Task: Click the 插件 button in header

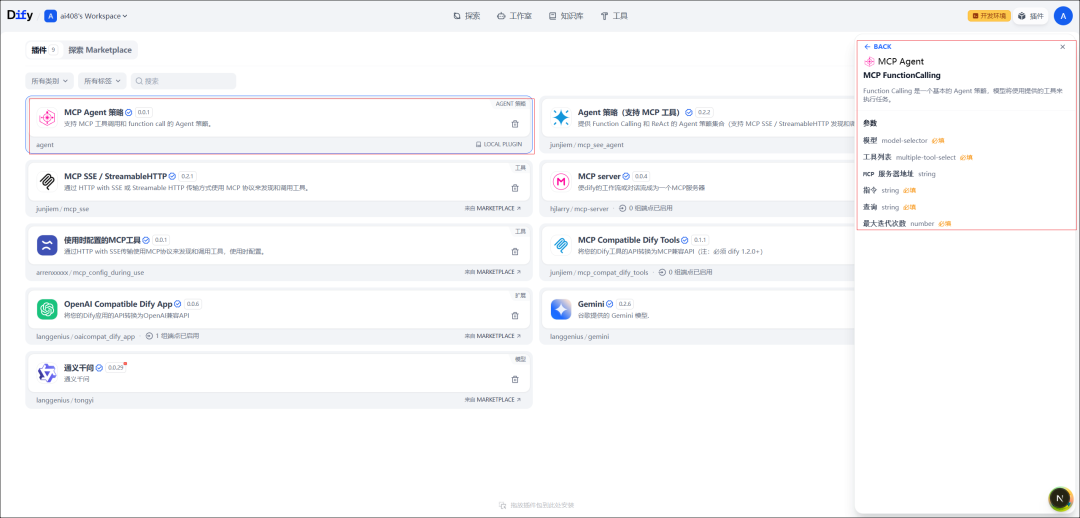Action: 1031,16
